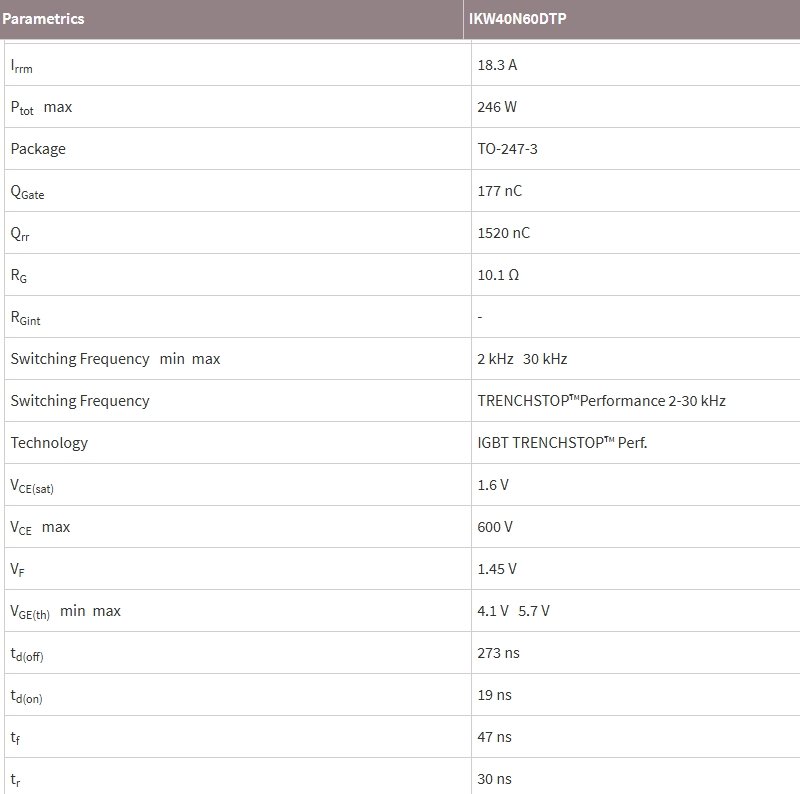Select the VGE(th) min max label
This screenshot has width=800, height=794.
pyautogui.click(x=65, y=611)
